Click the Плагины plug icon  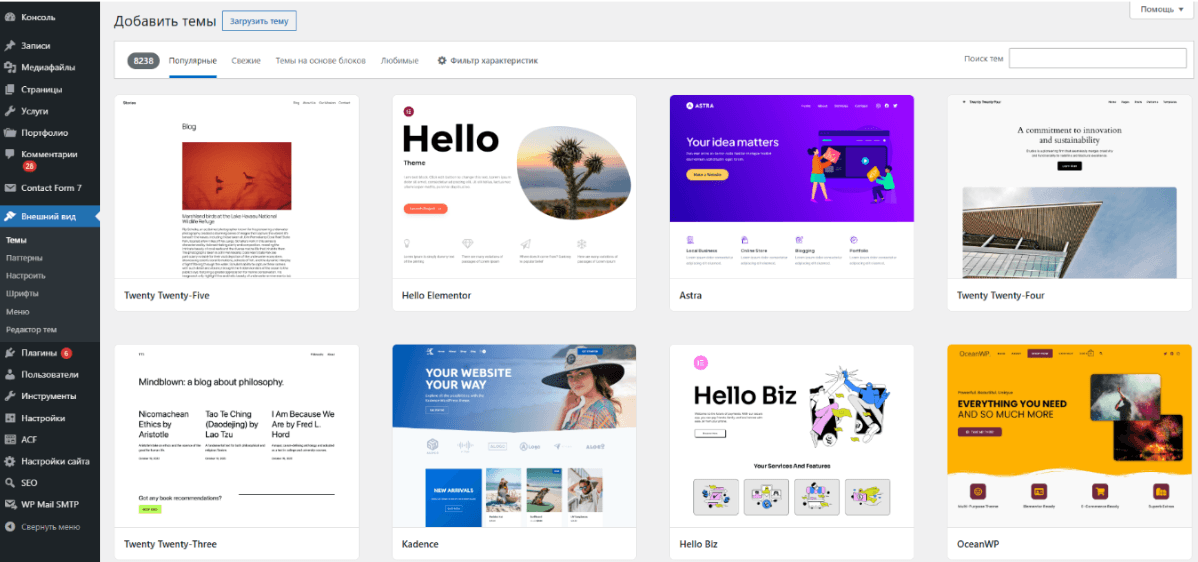[10, 354]
